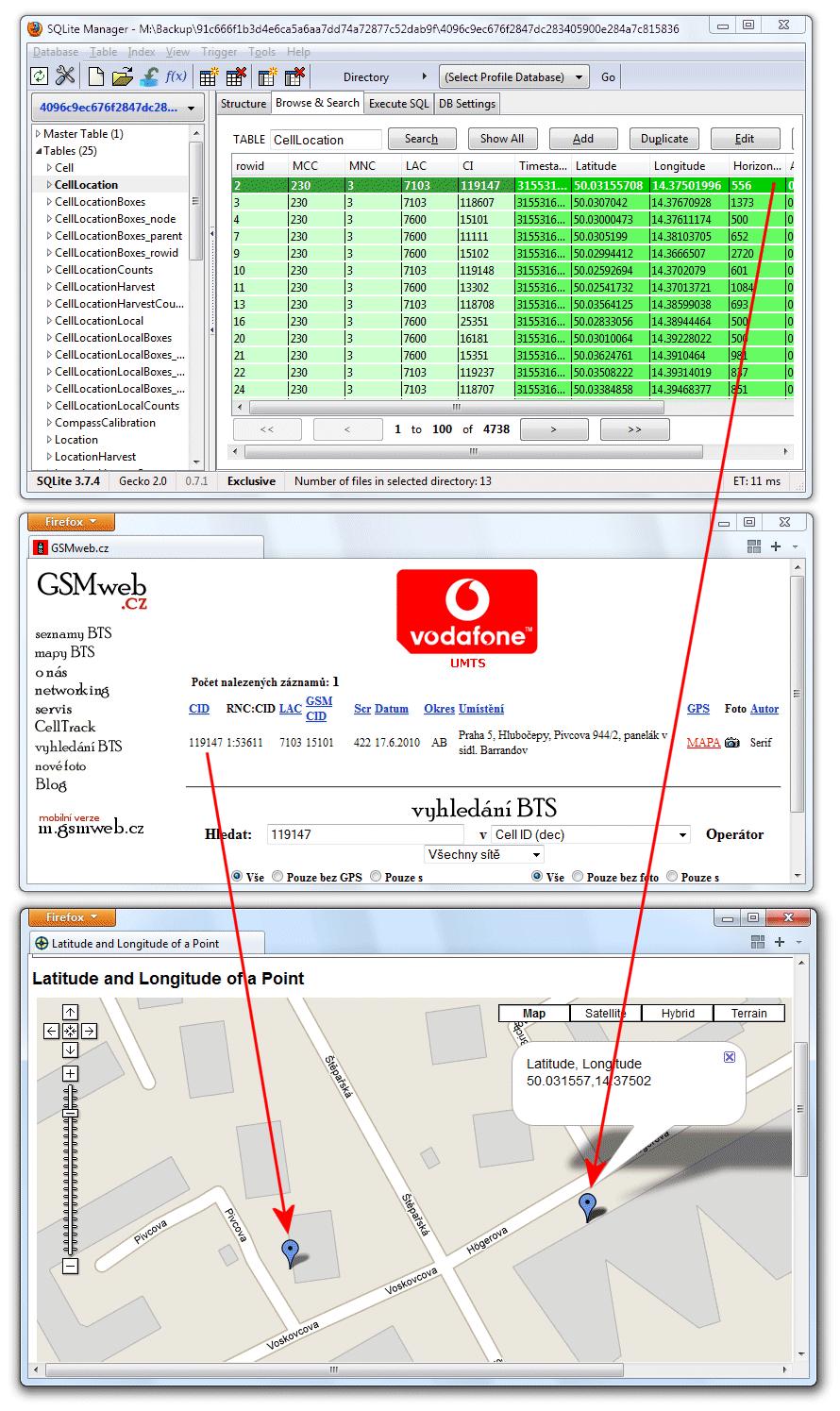The image size is (840, 1411).
Task: Open the Select Profile Database dropdown
Action: click(513, 77)
